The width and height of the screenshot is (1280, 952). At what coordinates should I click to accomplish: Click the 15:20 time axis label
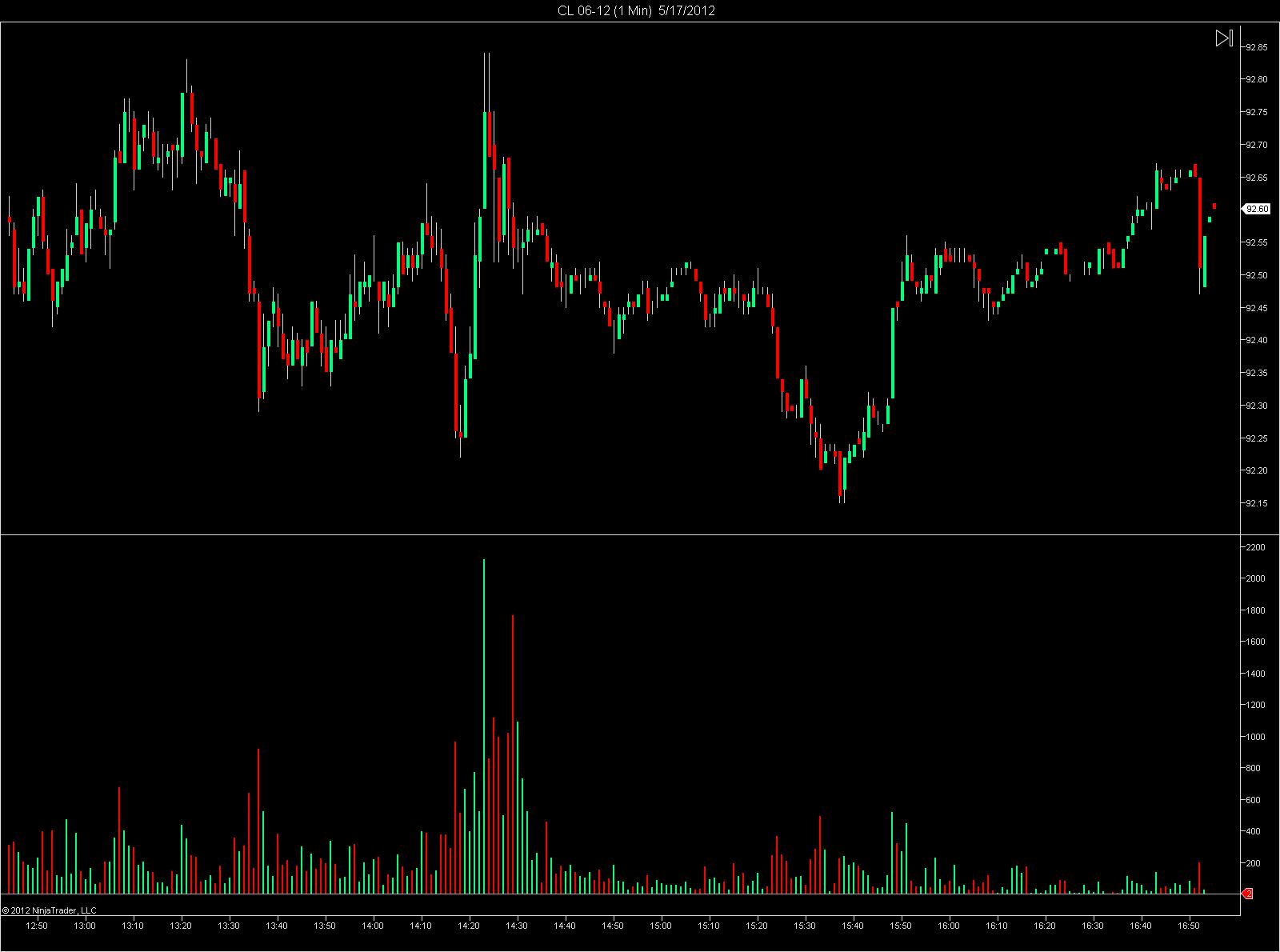(x=757, y=926)
